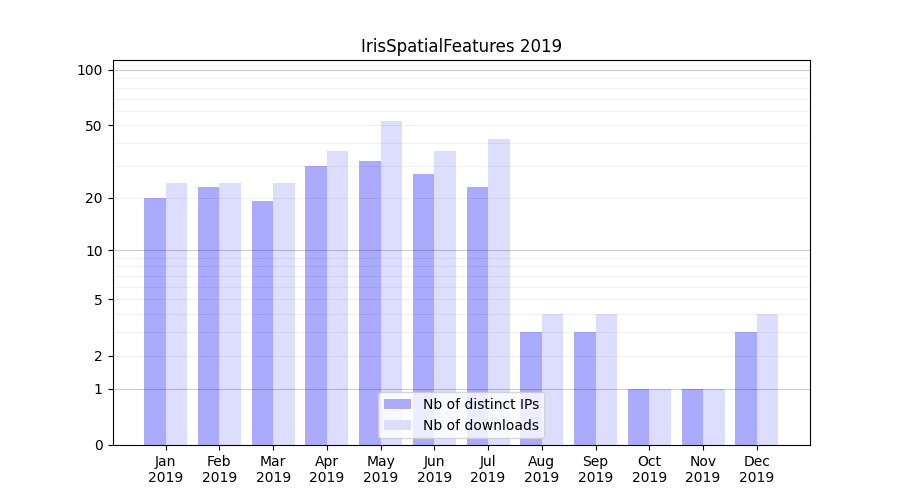Viewport: 900px width, 500px height.
Task: Click the Nb of downloads legend swatch
Action: coord(398,425)
